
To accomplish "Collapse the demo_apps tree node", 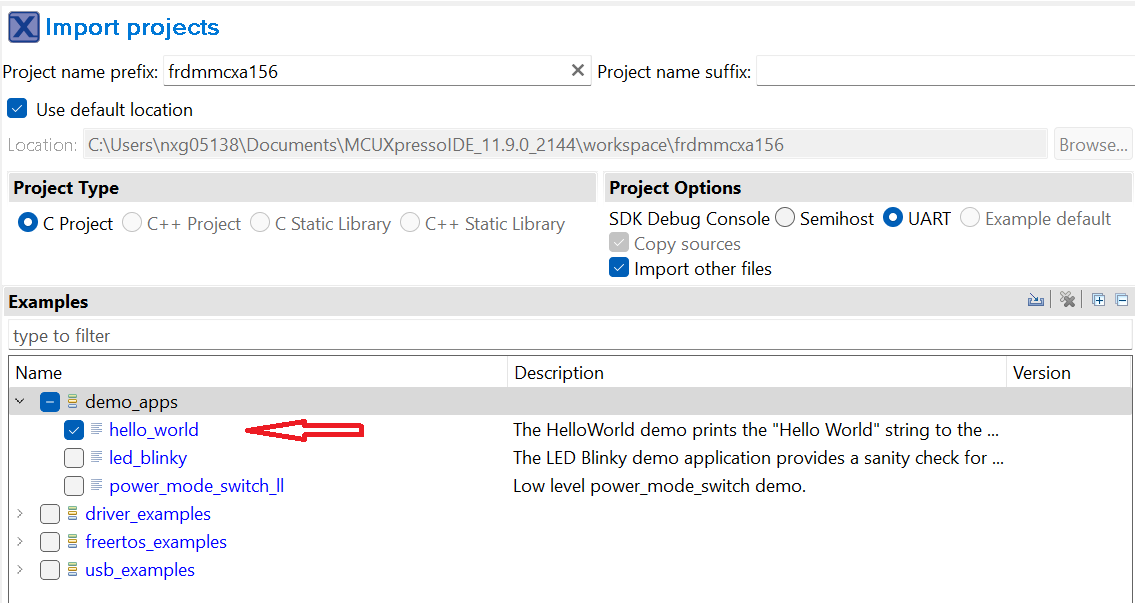I will pyautogui.click(x=19, y=402).
